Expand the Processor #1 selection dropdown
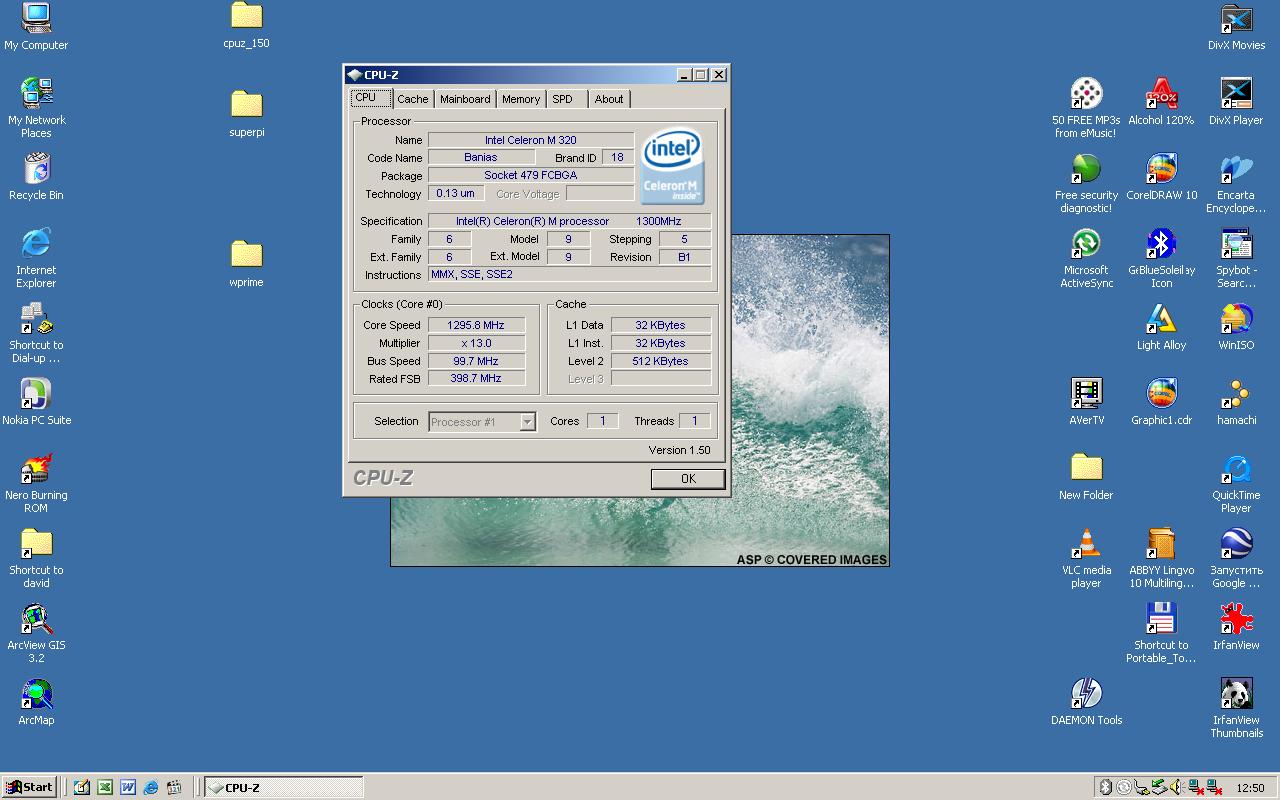 527,422
